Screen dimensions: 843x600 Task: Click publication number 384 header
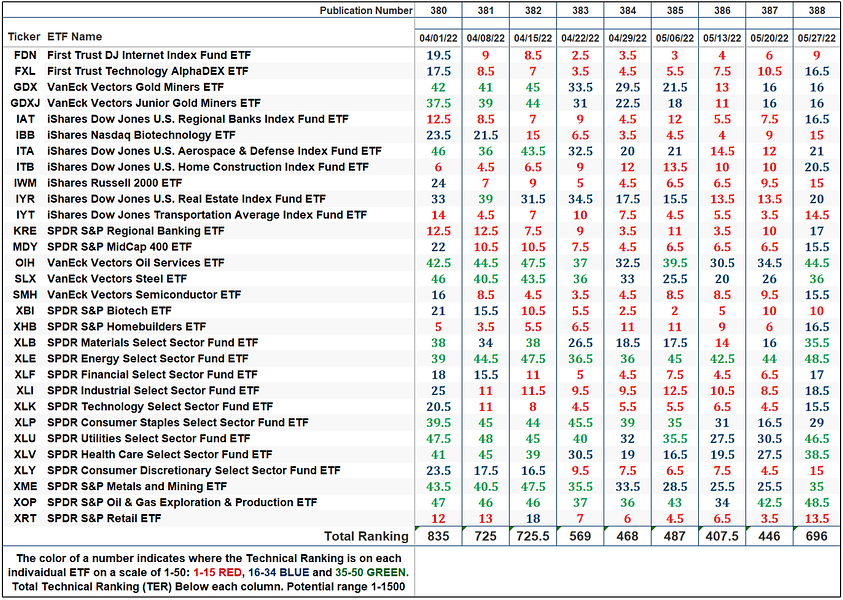point(627,11)
